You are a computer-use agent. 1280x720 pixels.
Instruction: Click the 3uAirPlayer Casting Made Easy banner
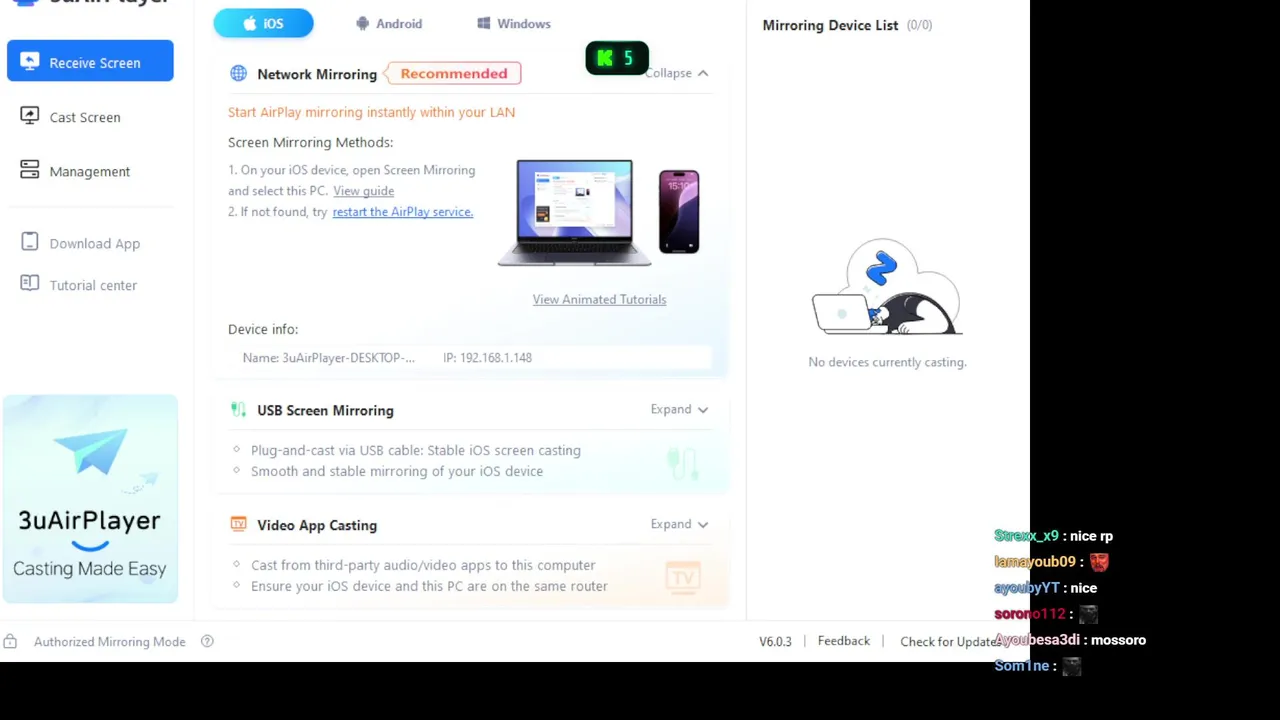pos(90,499)
